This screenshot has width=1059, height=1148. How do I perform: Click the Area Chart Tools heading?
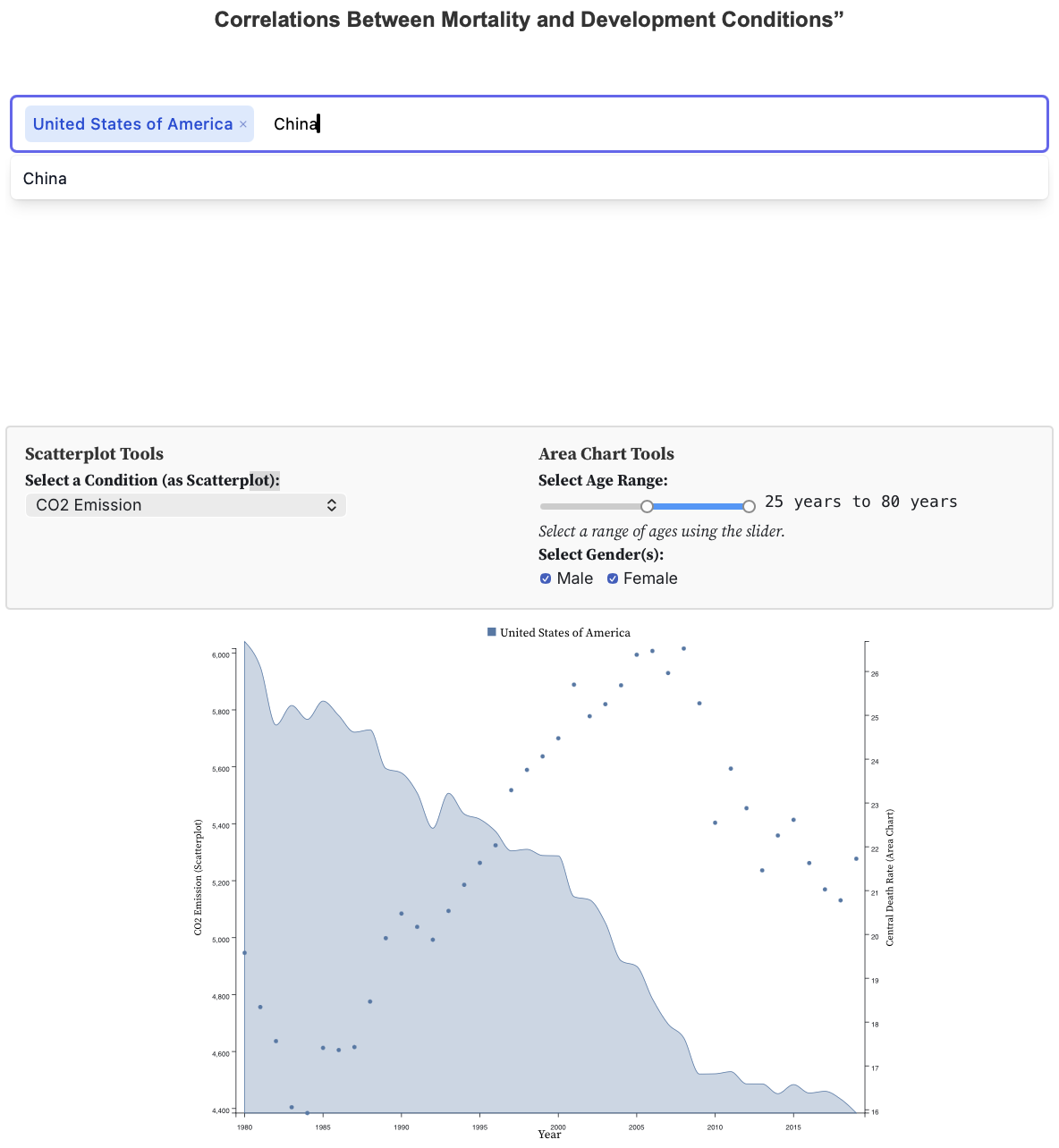pyautogui.click(x=606, y=454)
